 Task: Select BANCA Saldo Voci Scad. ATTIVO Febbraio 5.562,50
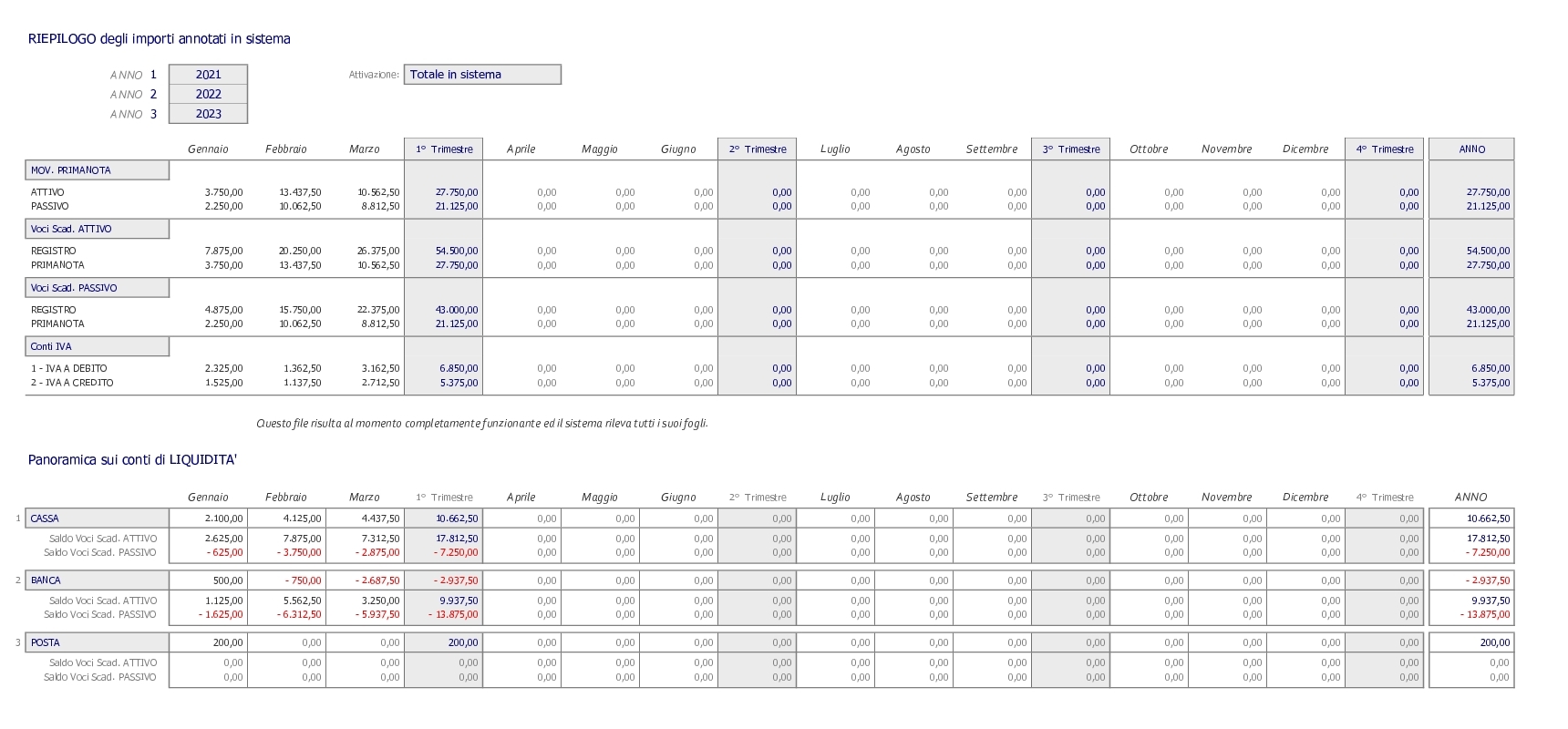click(302, 601)
